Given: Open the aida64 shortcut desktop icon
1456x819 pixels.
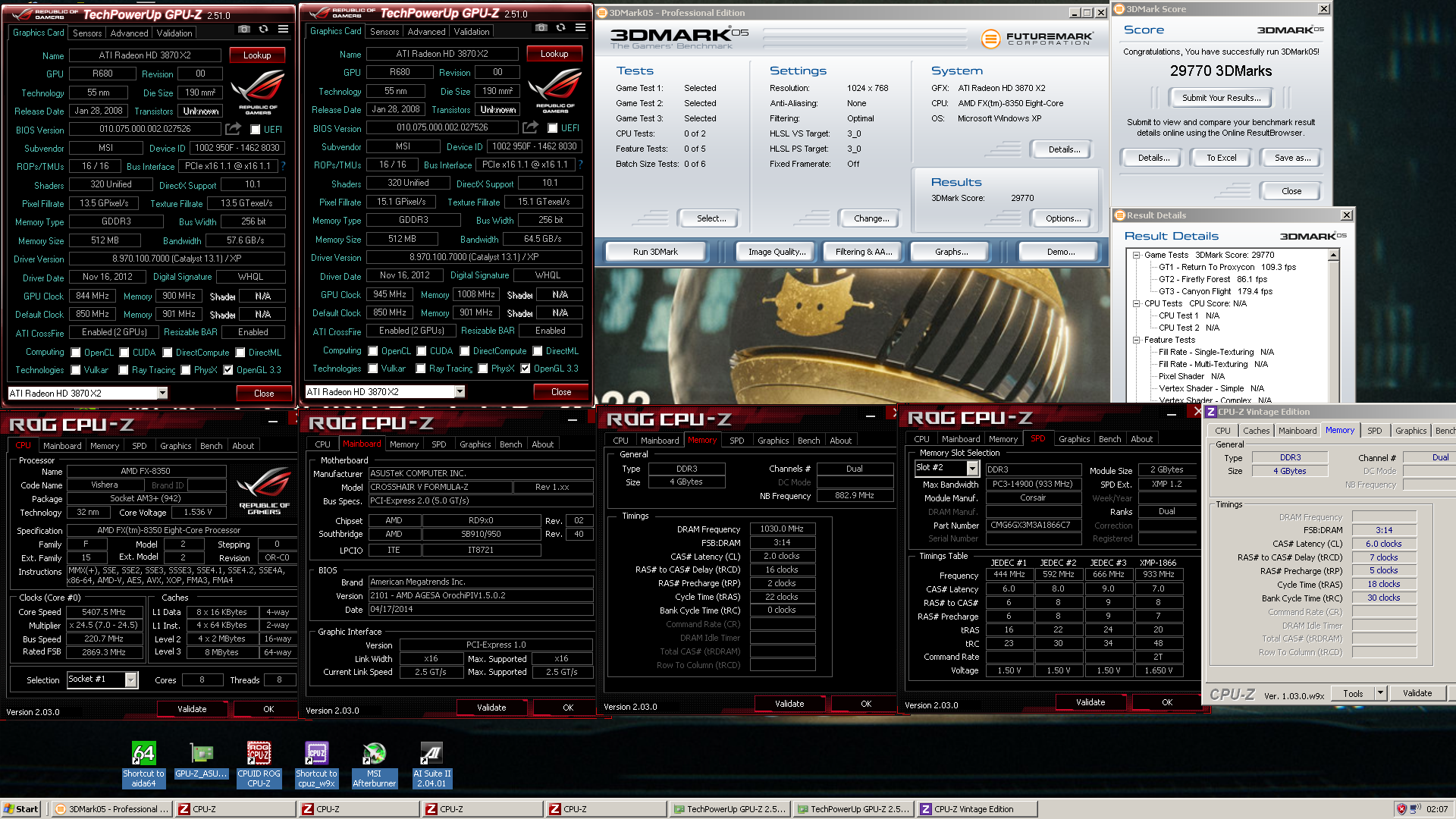Looking at the screenshot, I should (x=143, y=764).
